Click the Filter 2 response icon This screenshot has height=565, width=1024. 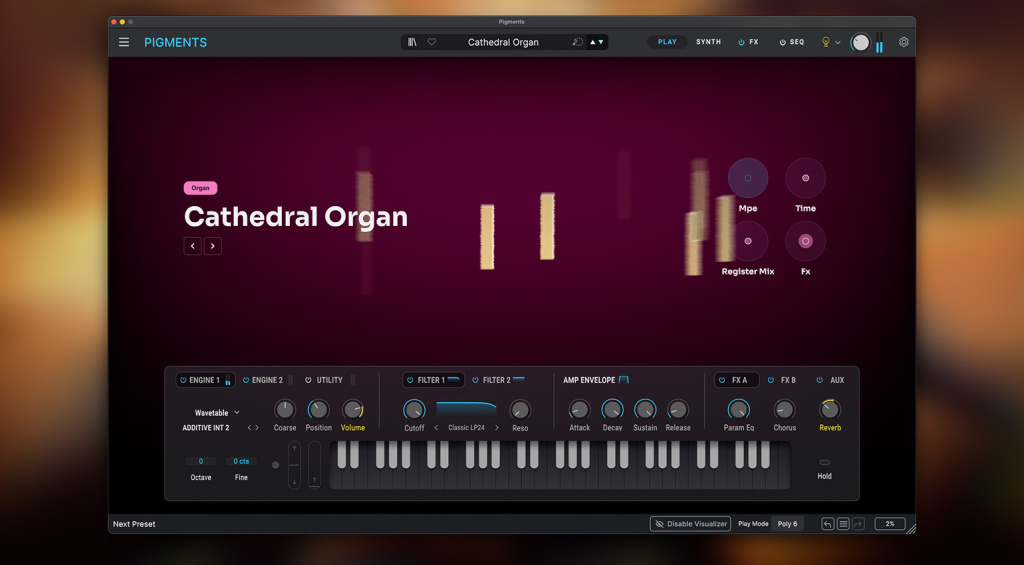519,378
